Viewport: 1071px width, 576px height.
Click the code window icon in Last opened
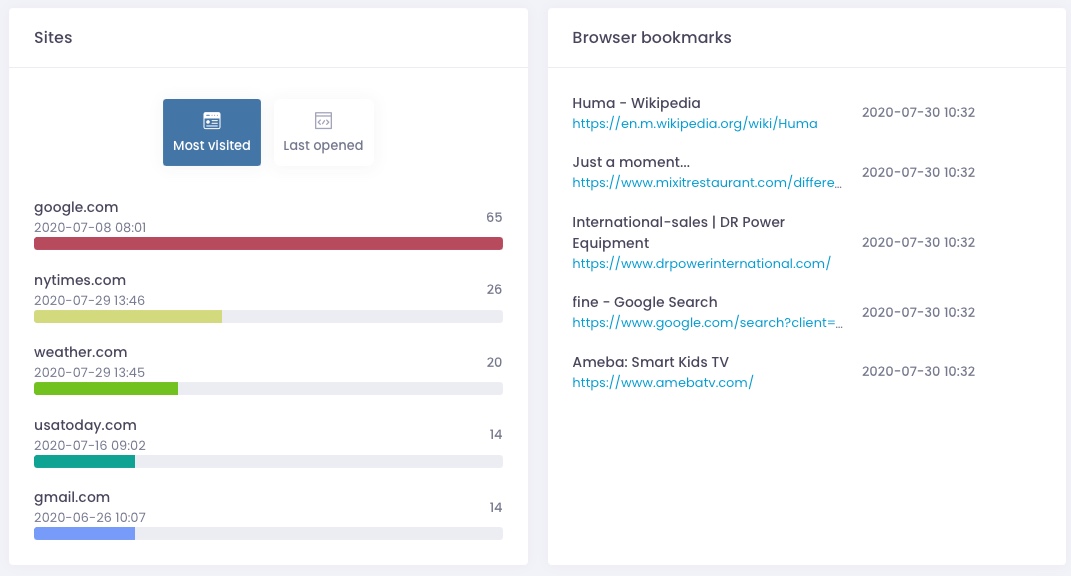tap(323, 120)
